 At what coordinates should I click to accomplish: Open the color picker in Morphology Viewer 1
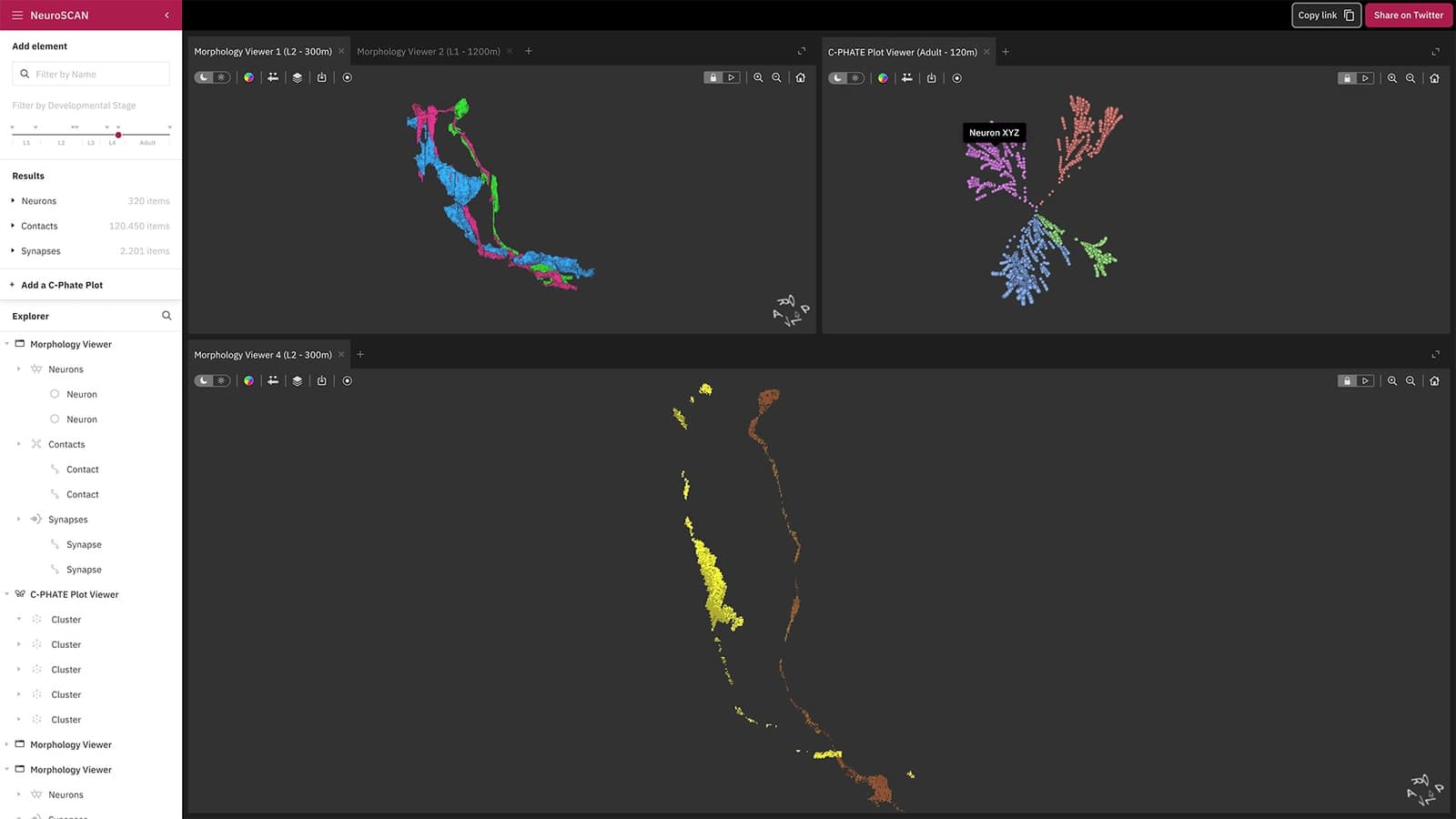[x=250, y=77]
